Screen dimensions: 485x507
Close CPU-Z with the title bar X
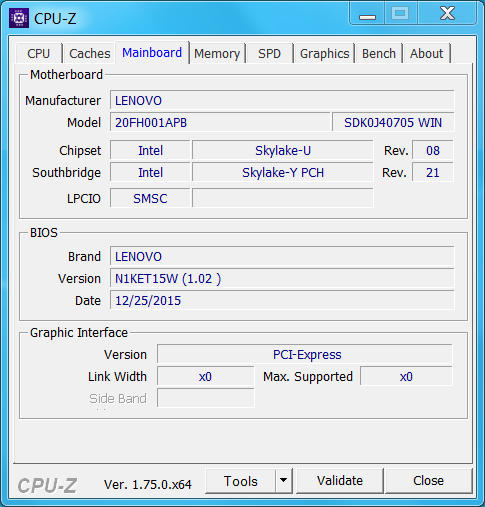point(447,14)
